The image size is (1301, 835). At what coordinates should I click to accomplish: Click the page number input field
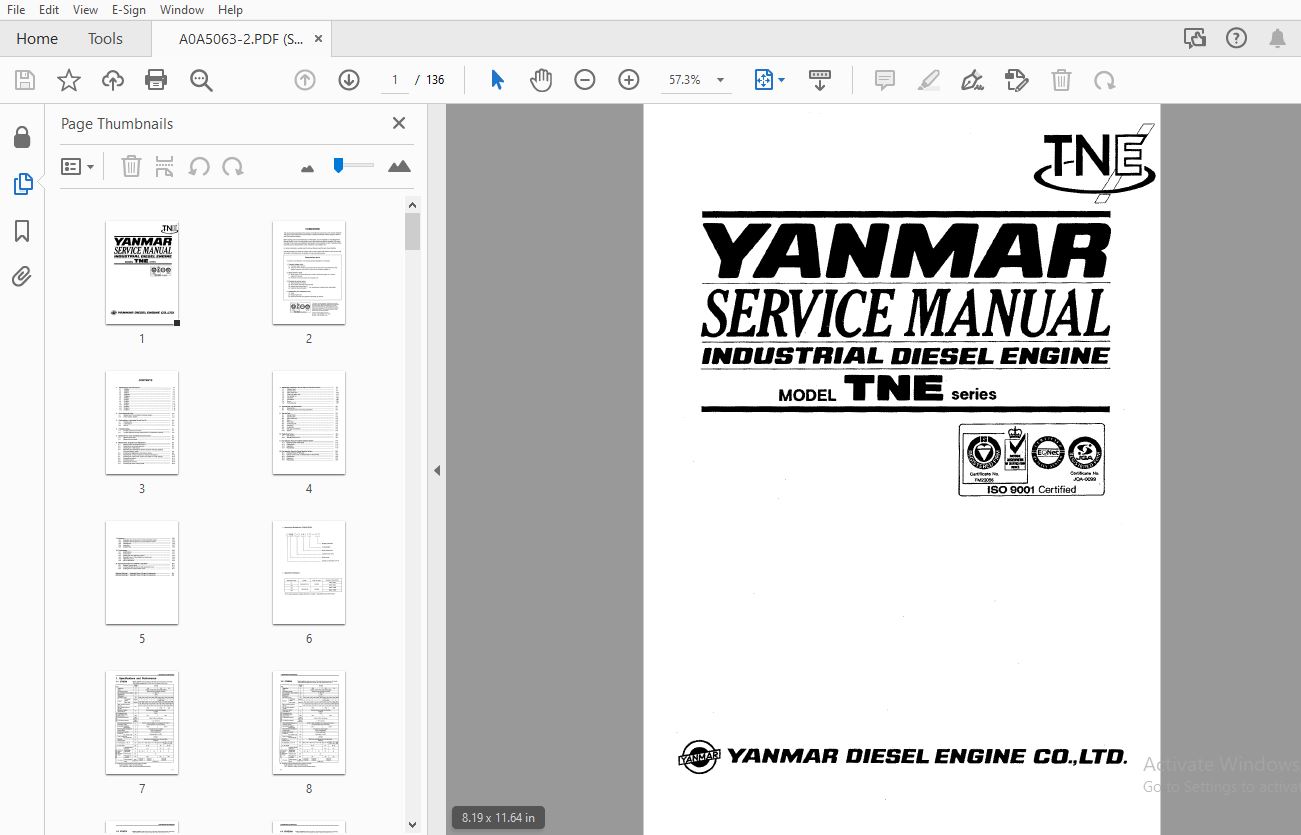tap(395, 80)
